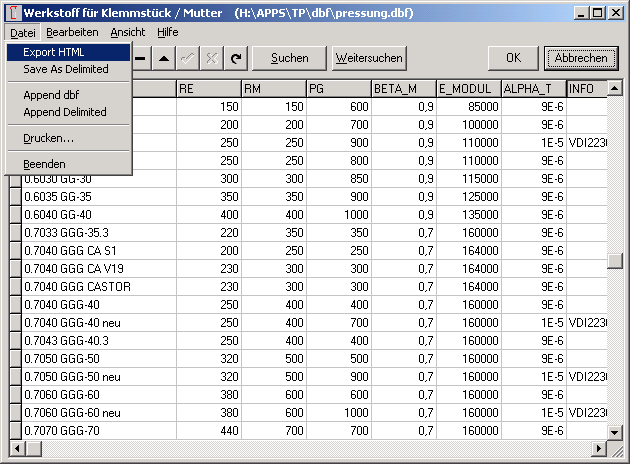Viewport: 630px width, 464px height.
Task: Click the E_MODUL column header
Action: click(x=469, y=89)
